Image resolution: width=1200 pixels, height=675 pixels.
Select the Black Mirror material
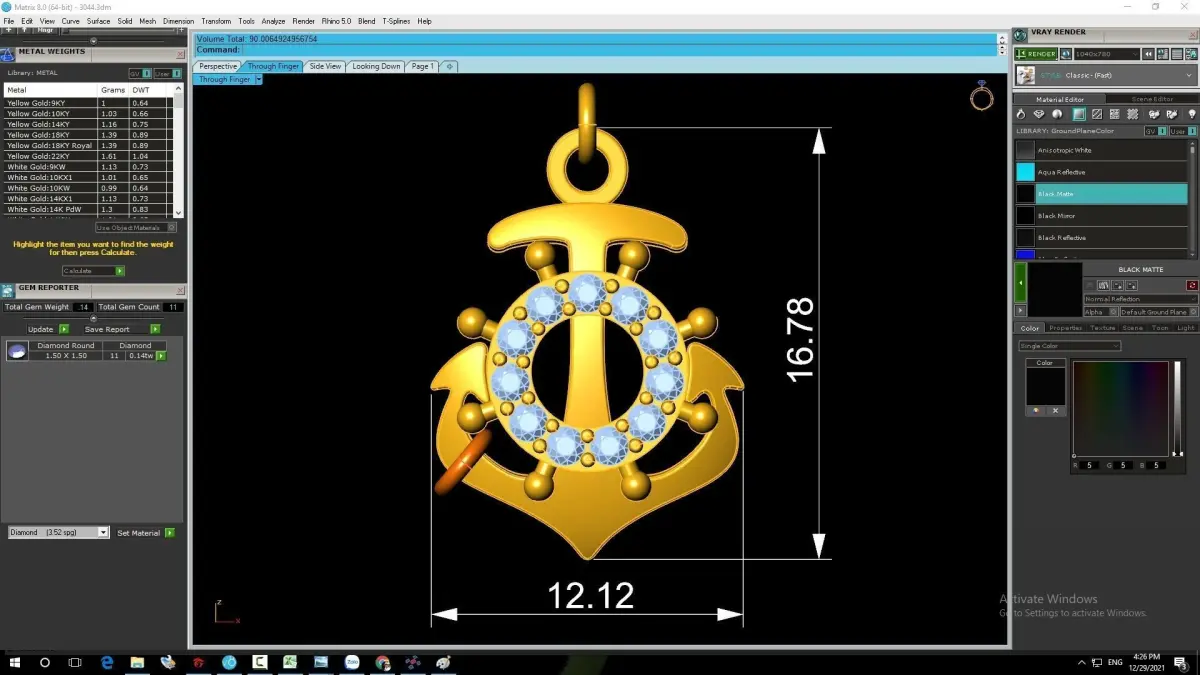click(x=1101, y=216)
